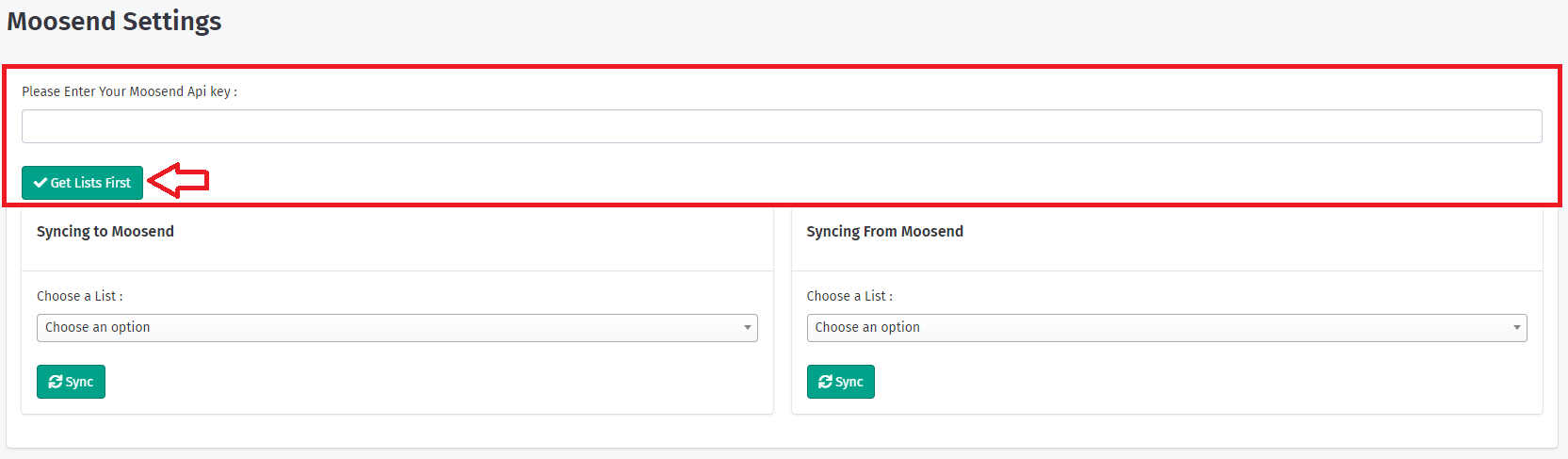
Task: Expand the Syncing From Moosend dropdown arrow
Action: 1517,328
